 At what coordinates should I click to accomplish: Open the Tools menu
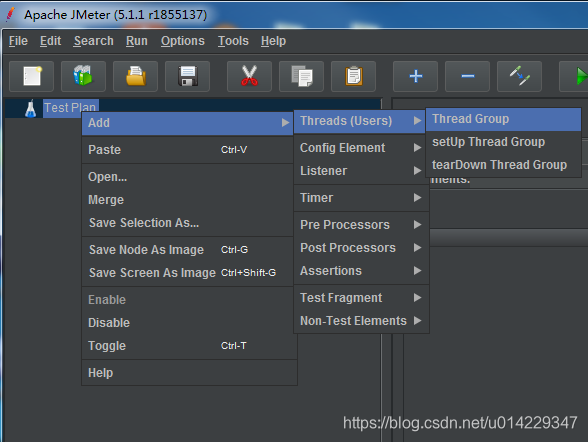(x=233, y=41)
